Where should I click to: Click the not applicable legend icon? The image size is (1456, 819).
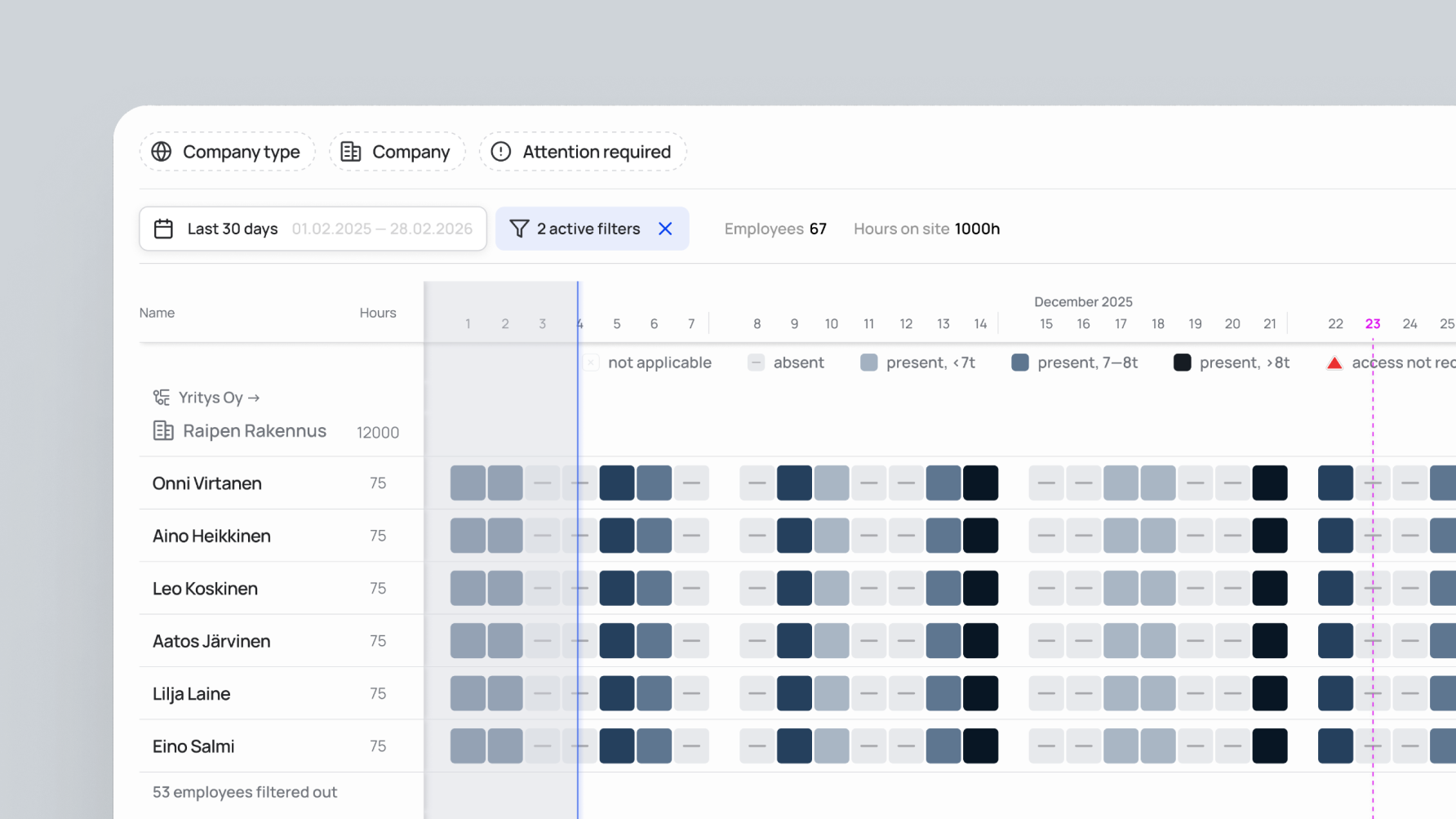tap(591, 363)
